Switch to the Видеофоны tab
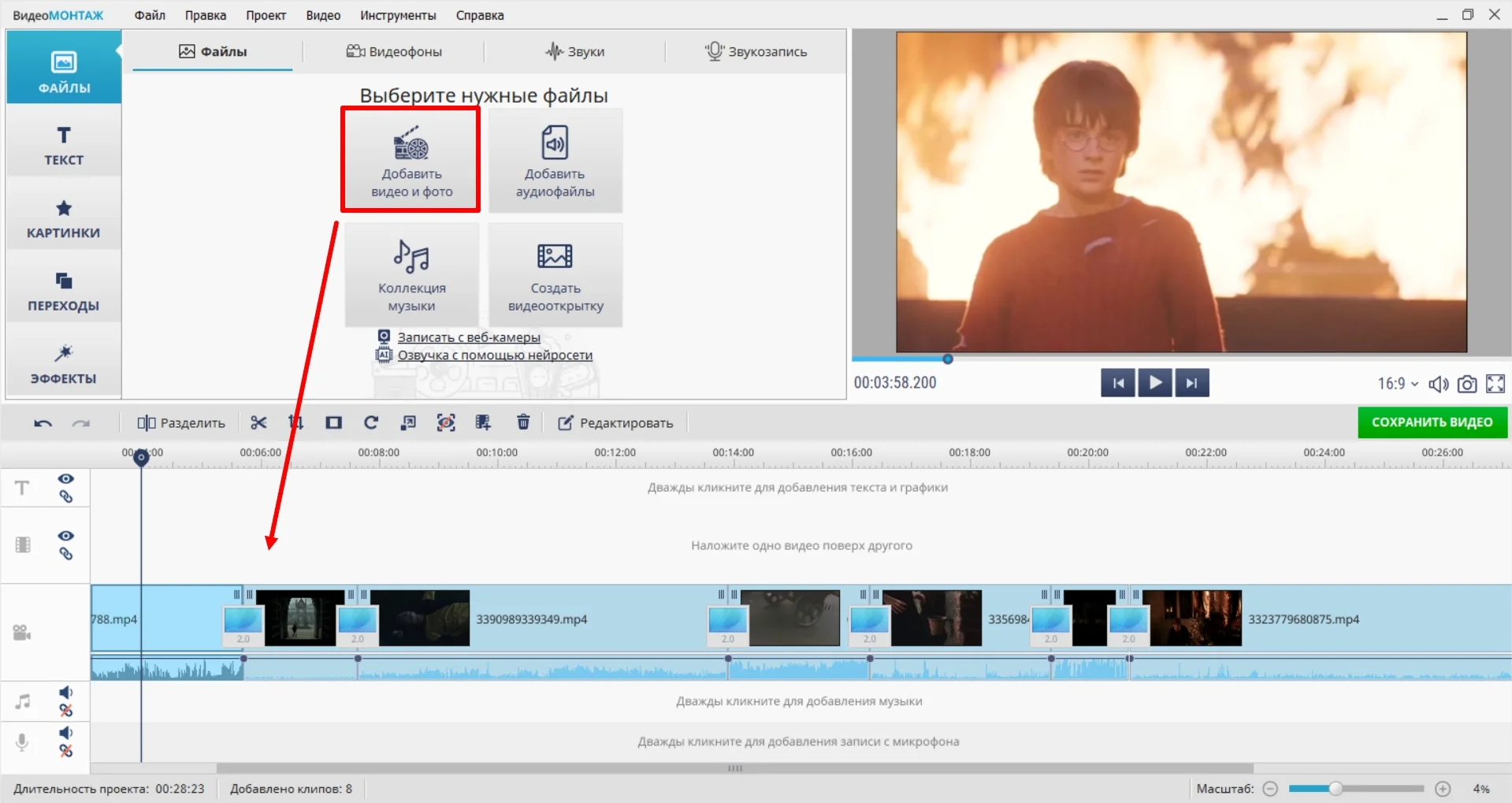 394,52
